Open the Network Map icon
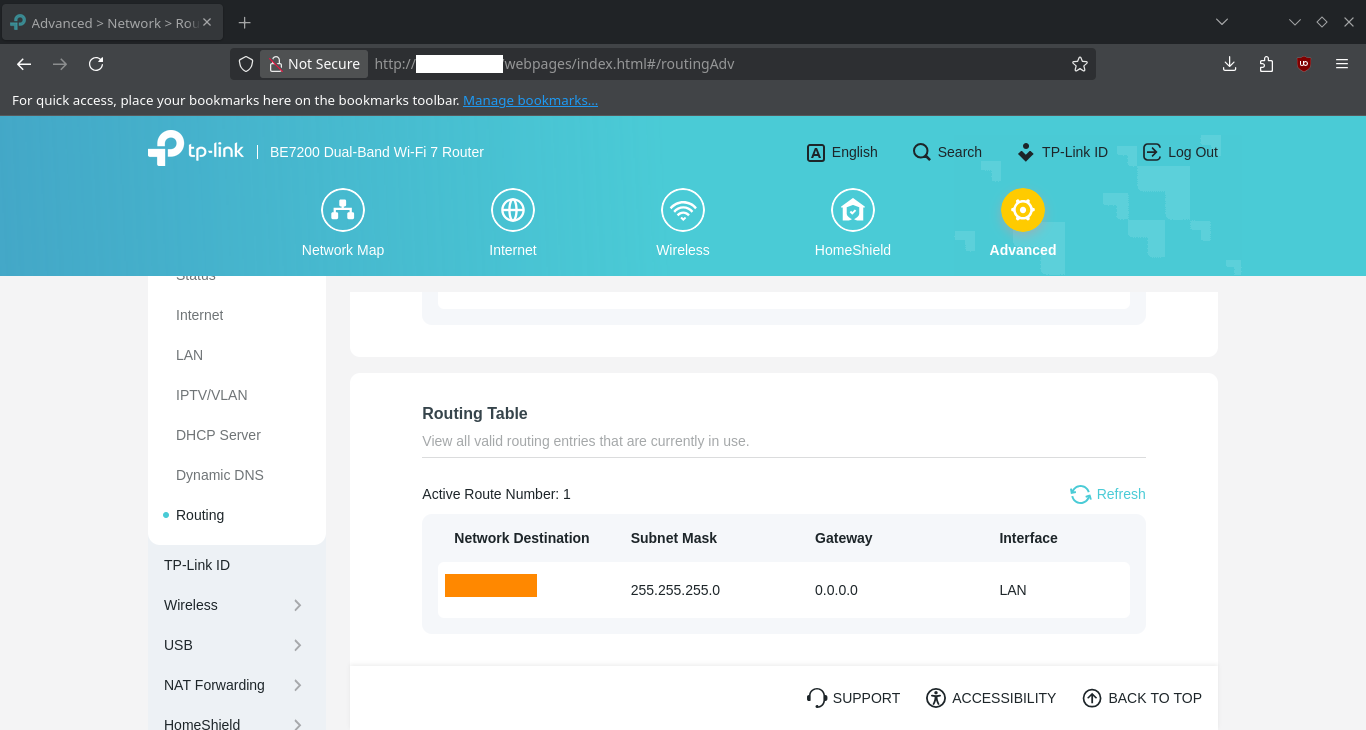This screenshot has width=1366, height=730. point(343,210)
